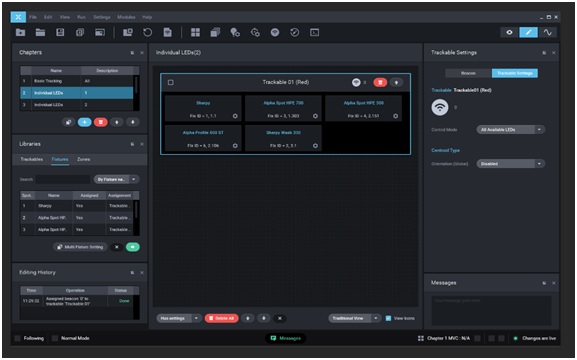Move chapter up with arrow button
This screenshot has height=360, width=577.
pyautogui.click(x=117, y=122)
